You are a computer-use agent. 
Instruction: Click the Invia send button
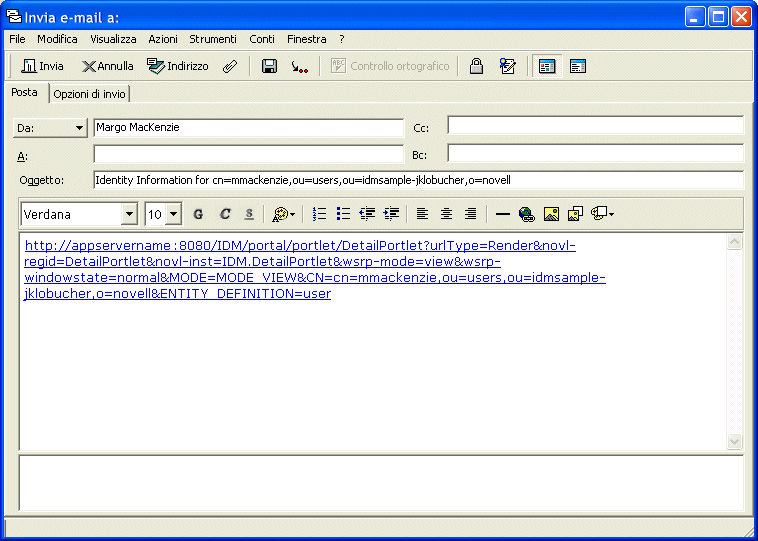(x=42, y=66)
